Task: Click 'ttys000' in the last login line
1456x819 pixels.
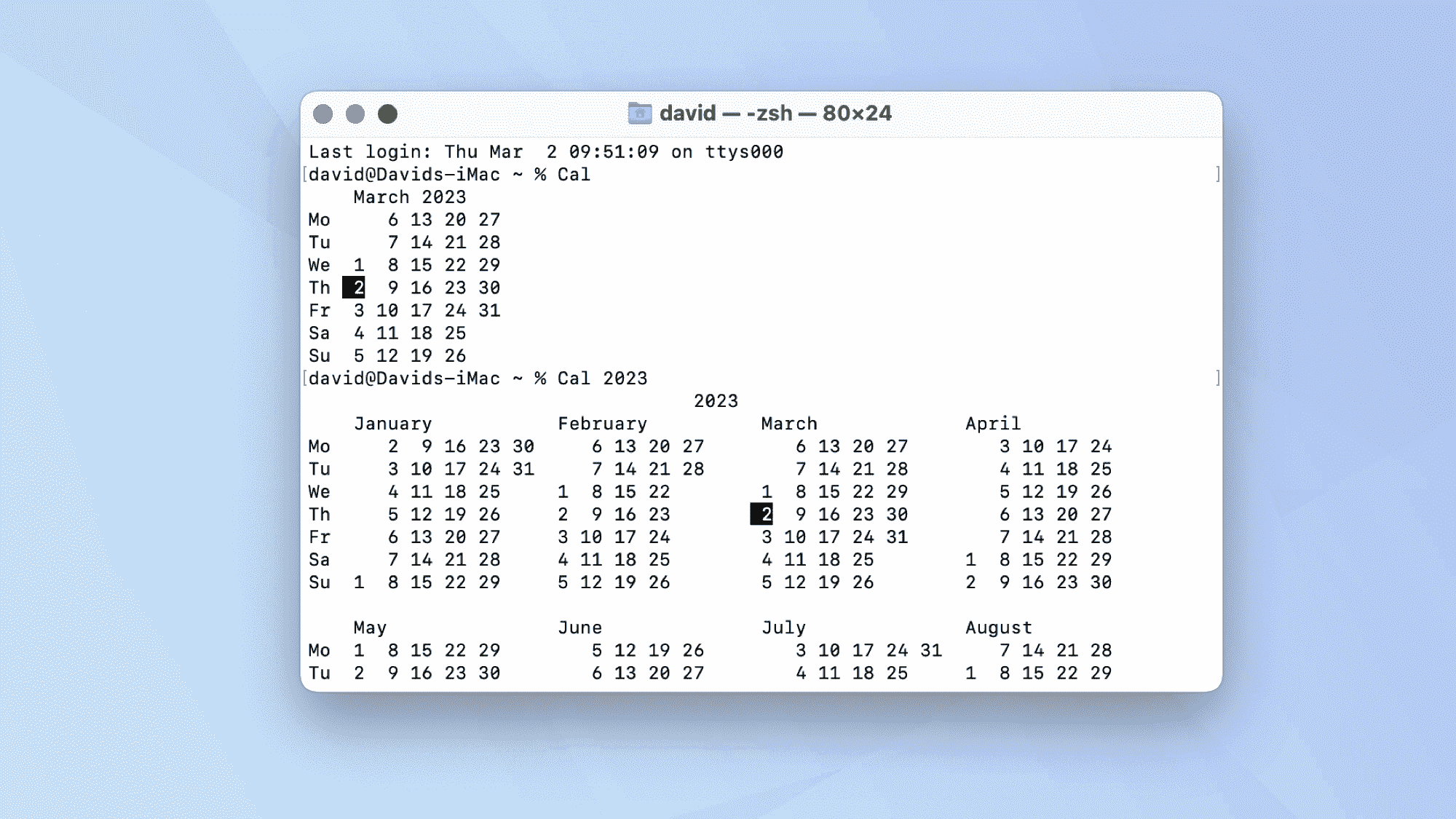Action: (744, 152)
